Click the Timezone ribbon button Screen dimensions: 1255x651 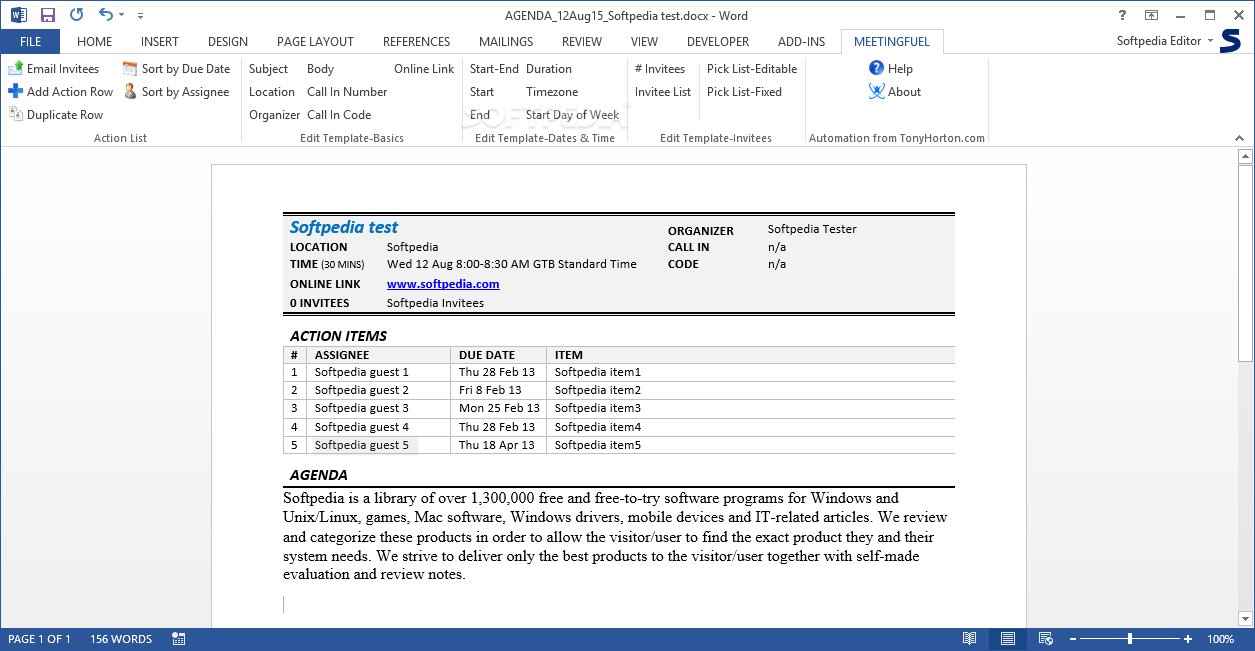552,92
